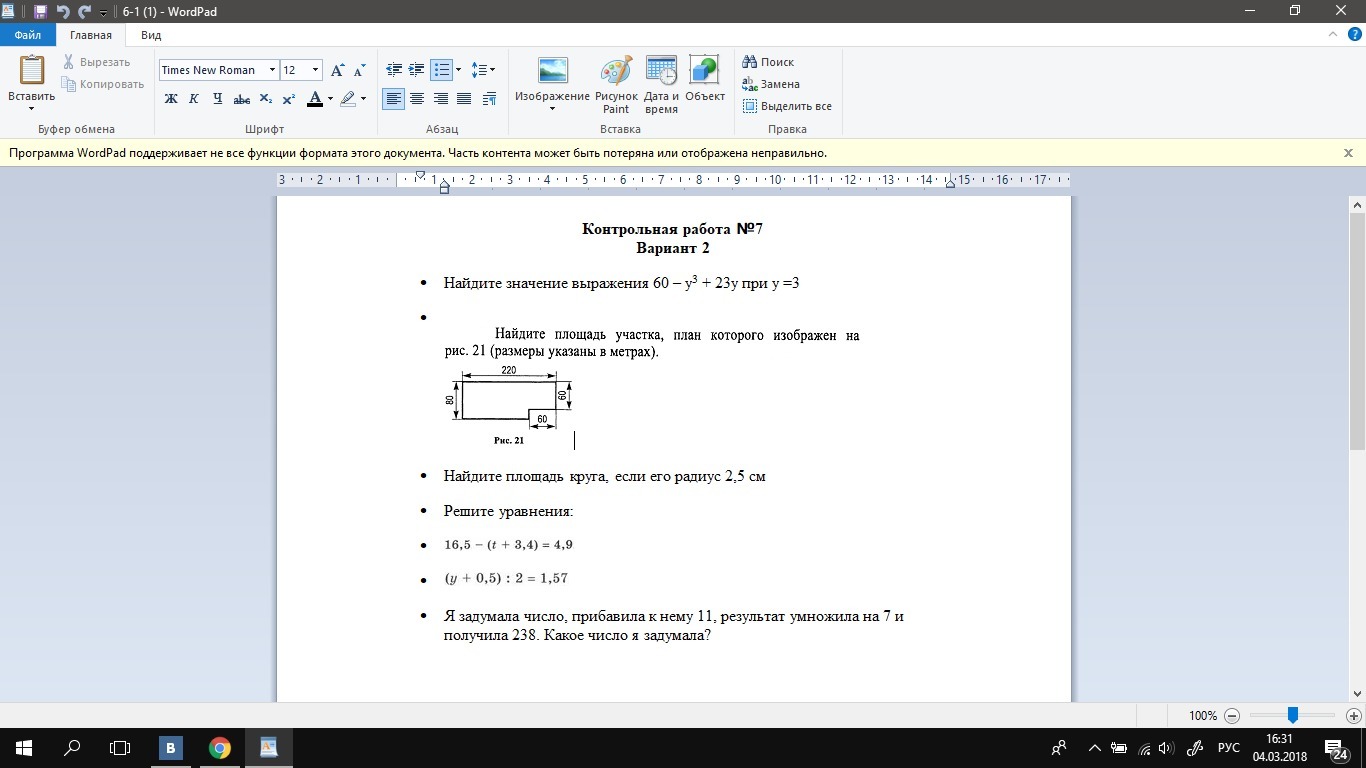Switch to the Главная tab

[x=91, y=35]
